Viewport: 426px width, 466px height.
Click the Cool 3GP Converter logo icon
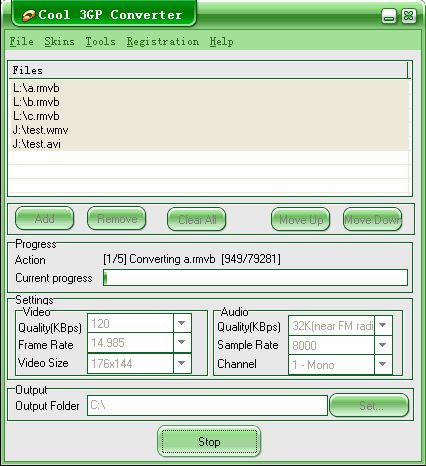pos(29,15)
